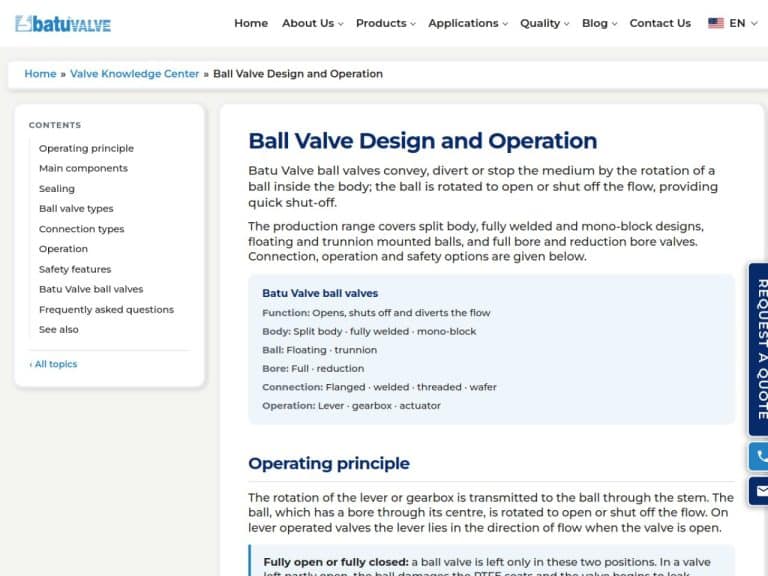Click the 'Ball: Floating · trunnion' line
768x576 pixels.
click(x=319, y=350)
